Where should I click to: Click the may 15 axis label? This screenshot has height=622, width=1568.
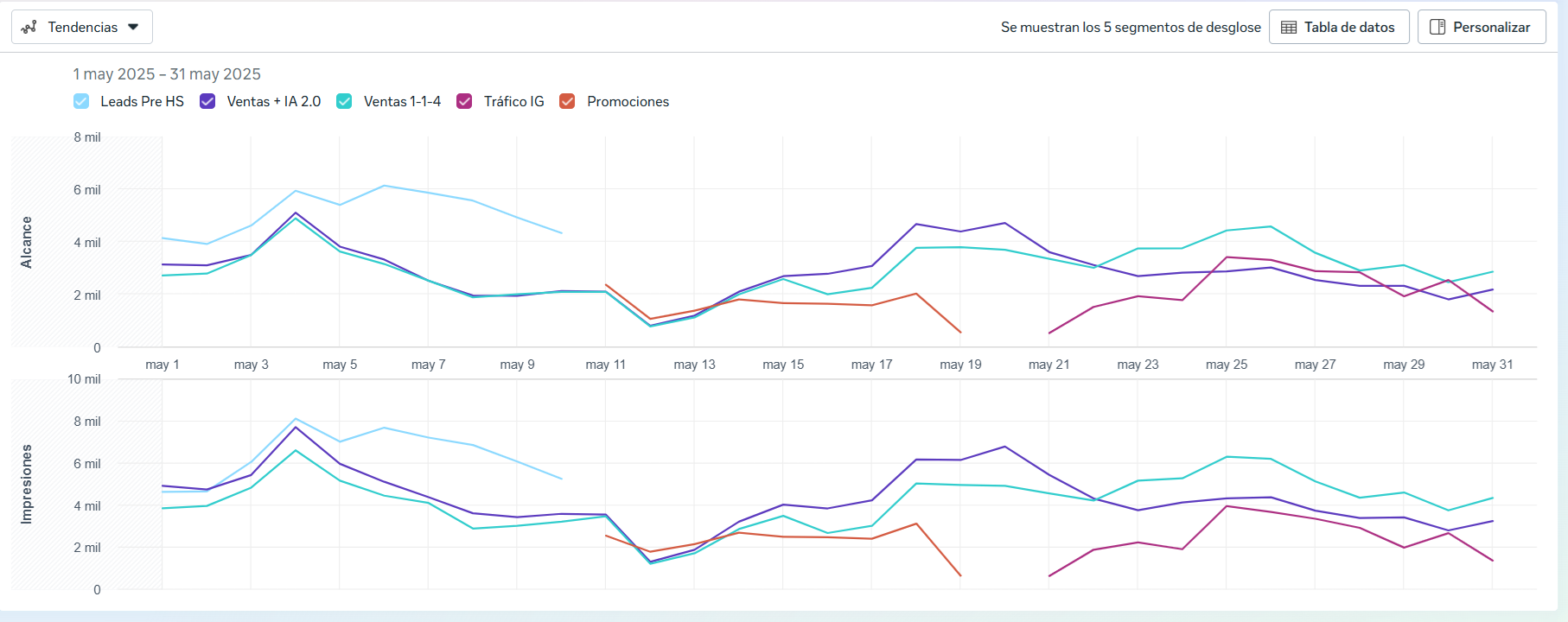[783, 365]
